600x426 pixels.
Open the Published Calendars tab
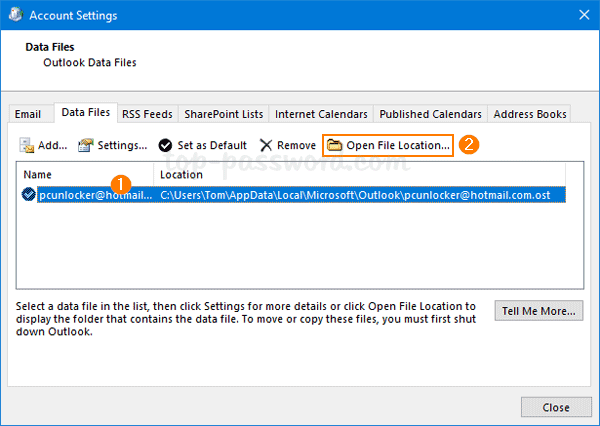point(431,114)
